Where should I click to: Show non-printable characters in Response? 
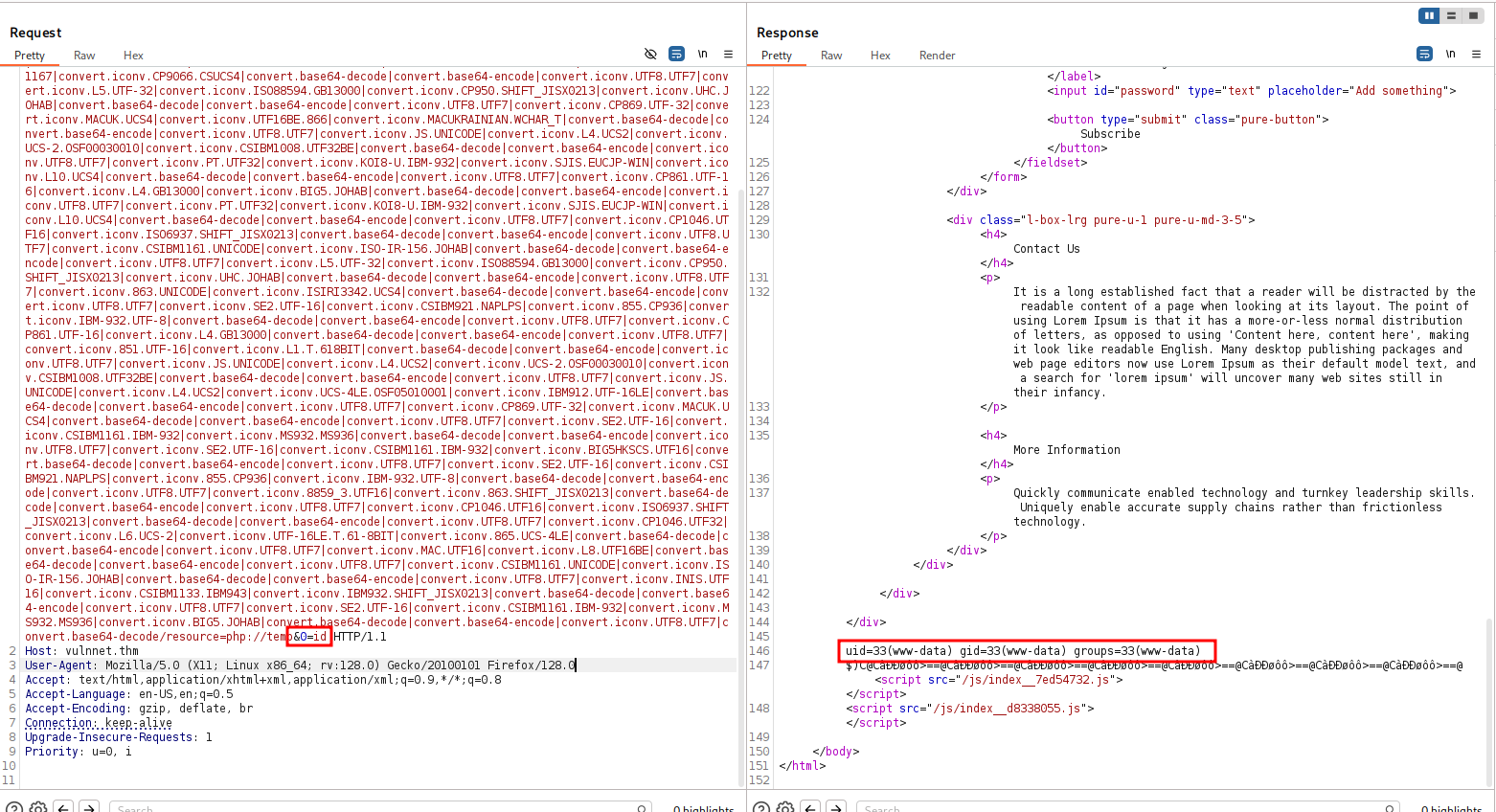pyautogui.click(x=1450, y=55)
